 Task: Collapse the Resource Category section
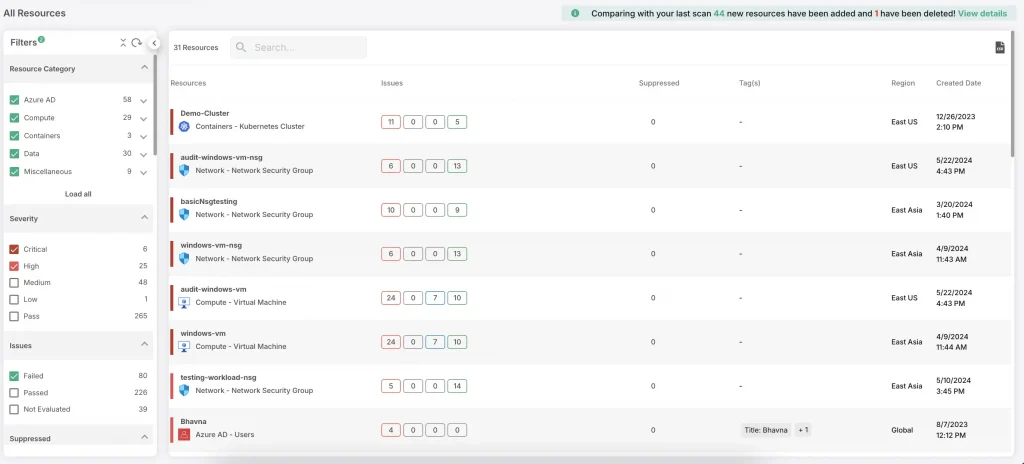point(144,68)
